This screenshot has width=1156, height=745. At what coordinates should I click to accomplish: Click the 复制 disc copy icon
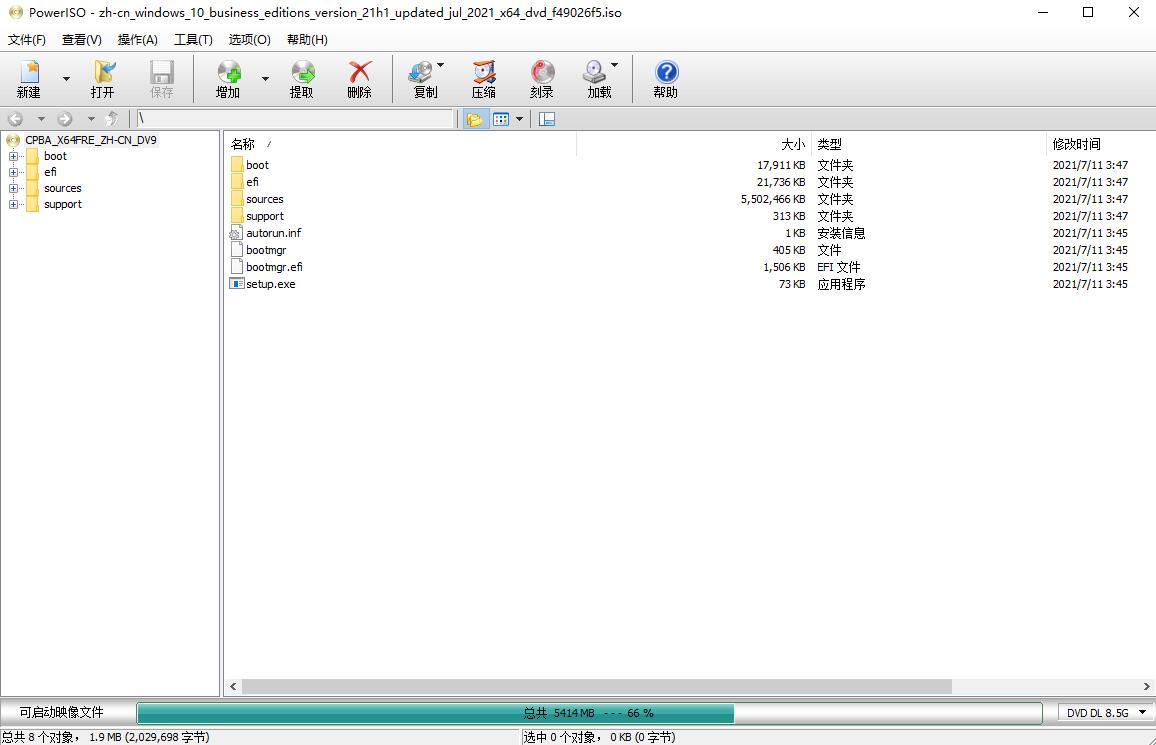pos(424,78)
